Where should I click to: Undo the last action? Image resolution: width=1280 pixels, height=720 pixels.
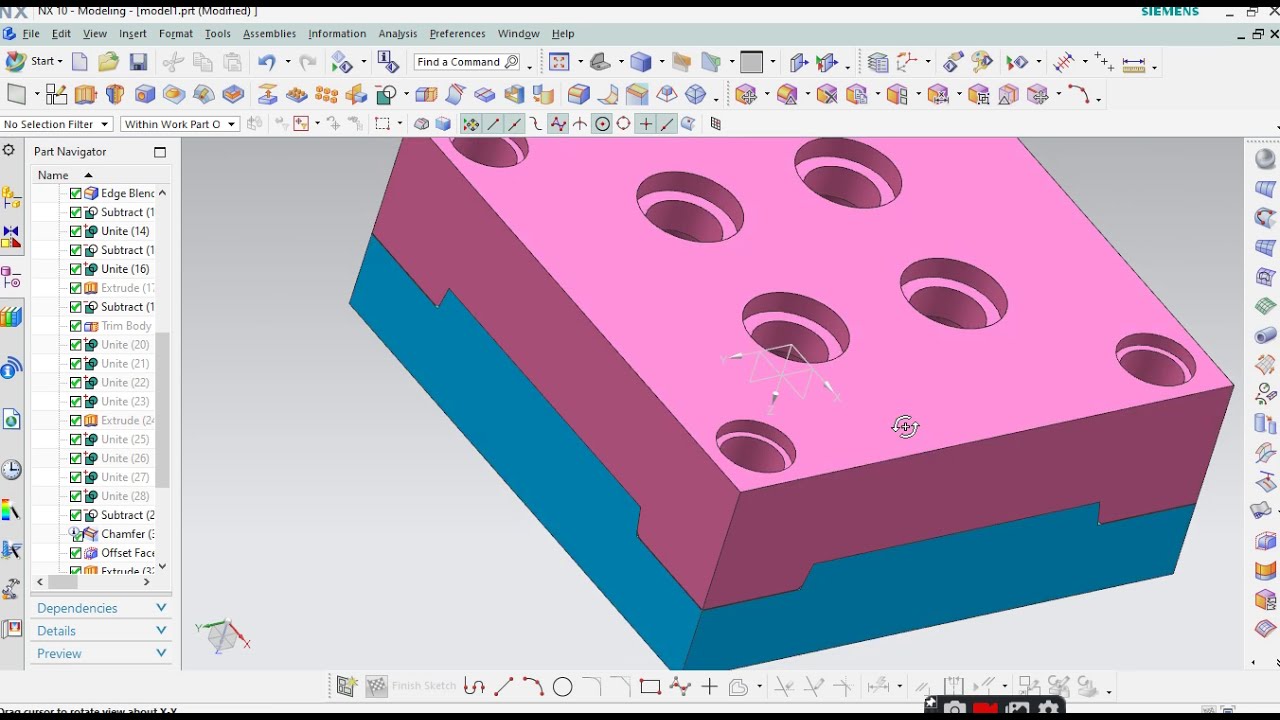pos(266,62)
